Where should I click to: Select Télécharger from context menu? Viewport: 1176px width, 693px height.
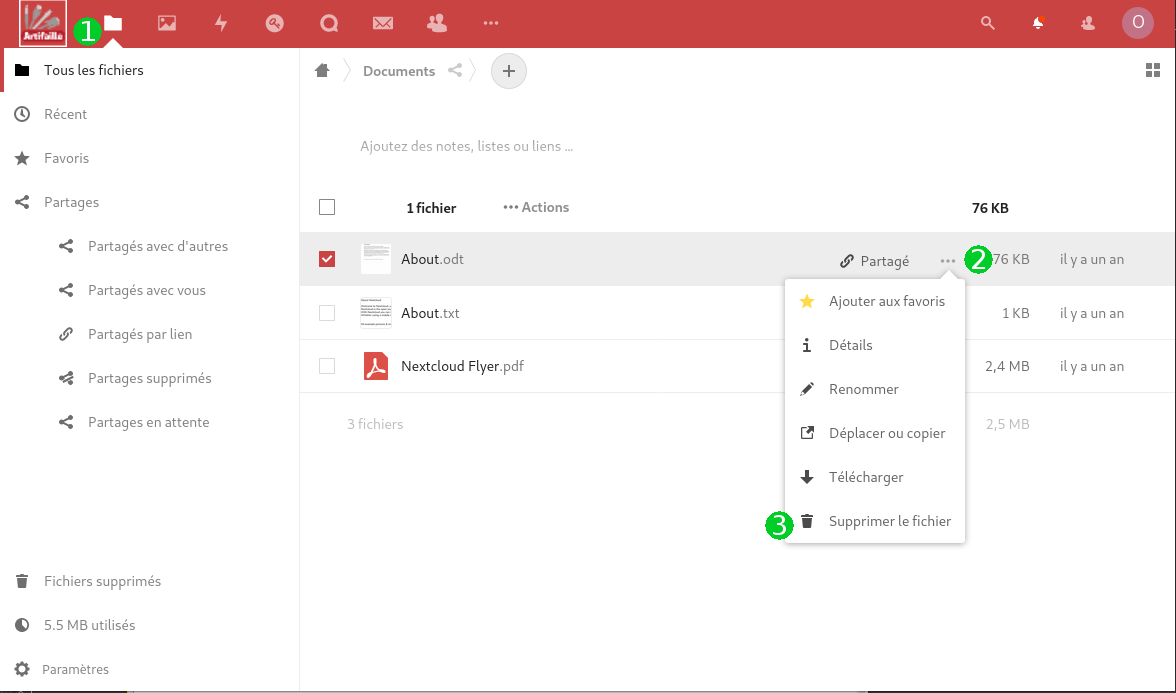point(874,477)
